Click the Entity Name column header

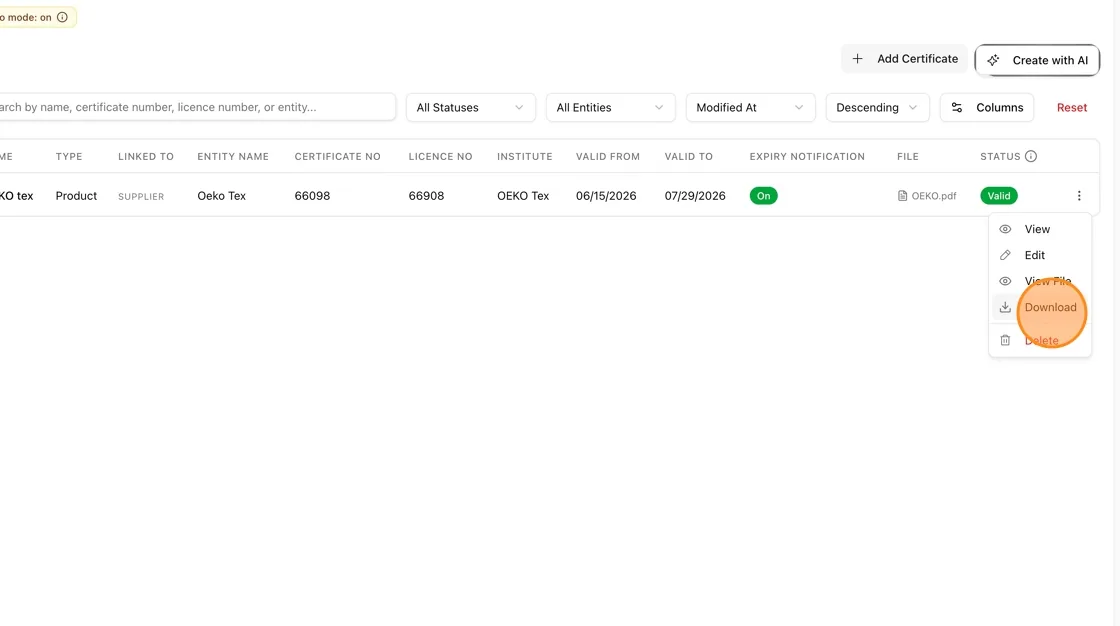pos(233,156)
